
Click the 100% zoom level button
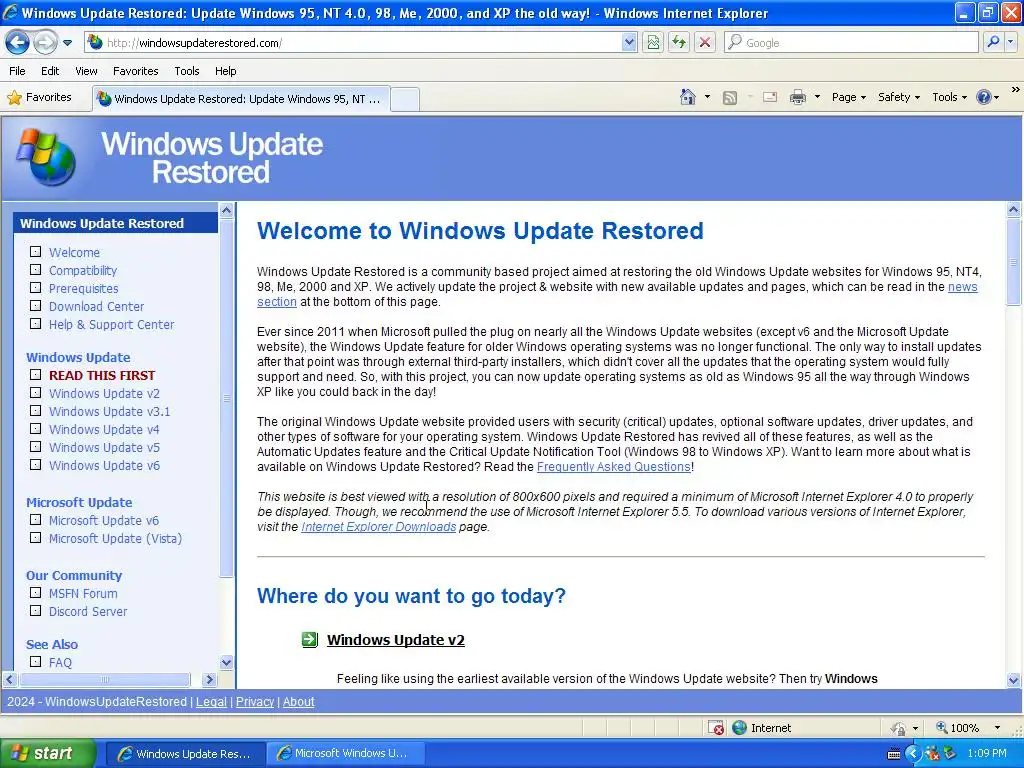tap(959, 728)
